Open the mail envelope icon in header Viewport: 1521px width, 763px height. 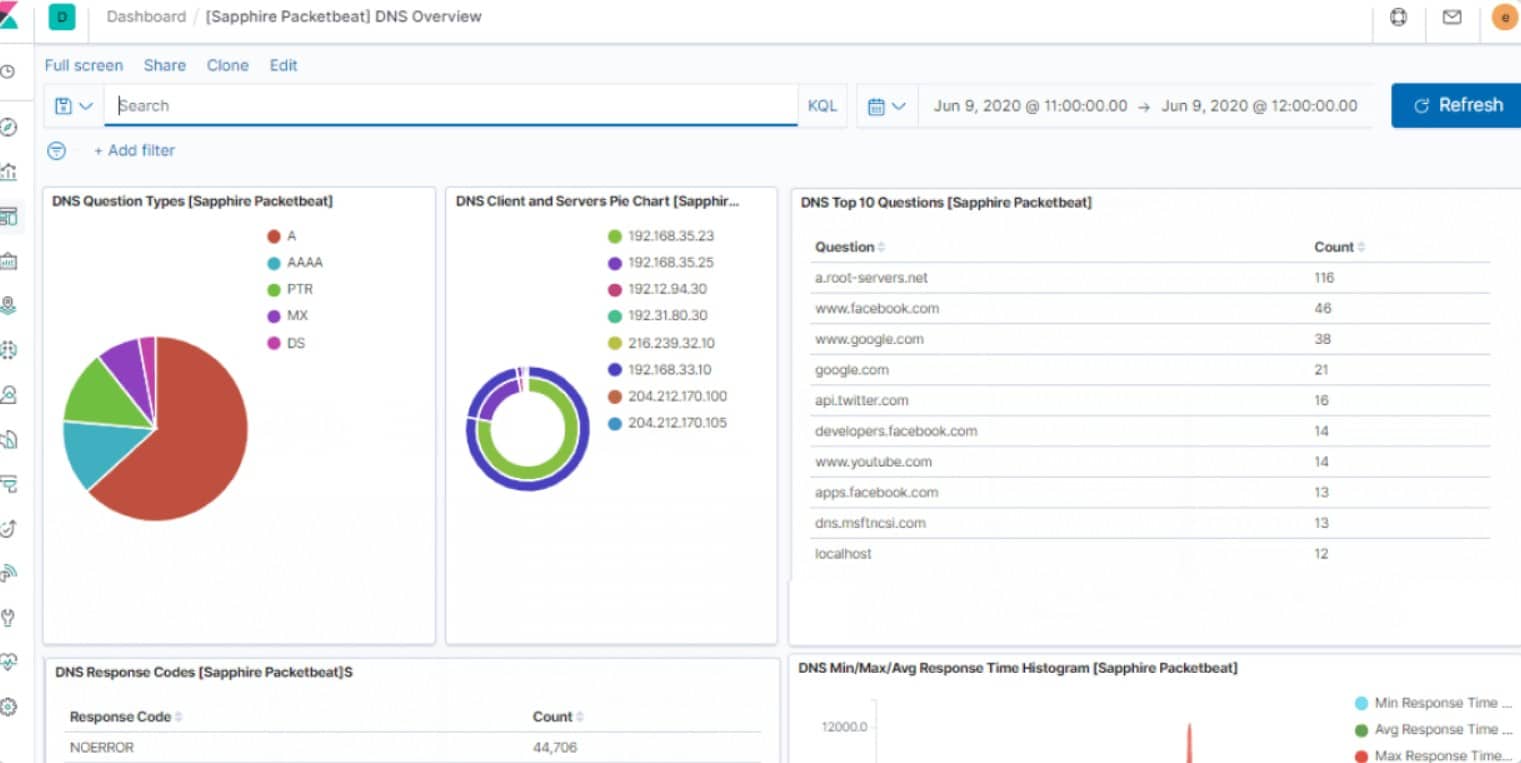click(1452, 17)
